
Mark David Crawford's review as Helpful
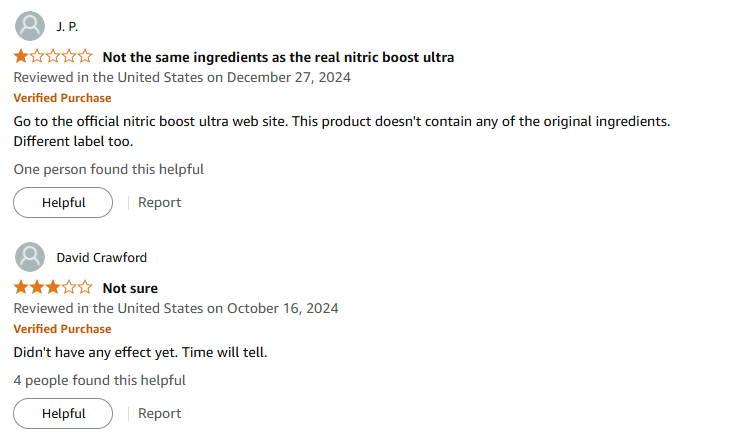[x=63, y=413]
